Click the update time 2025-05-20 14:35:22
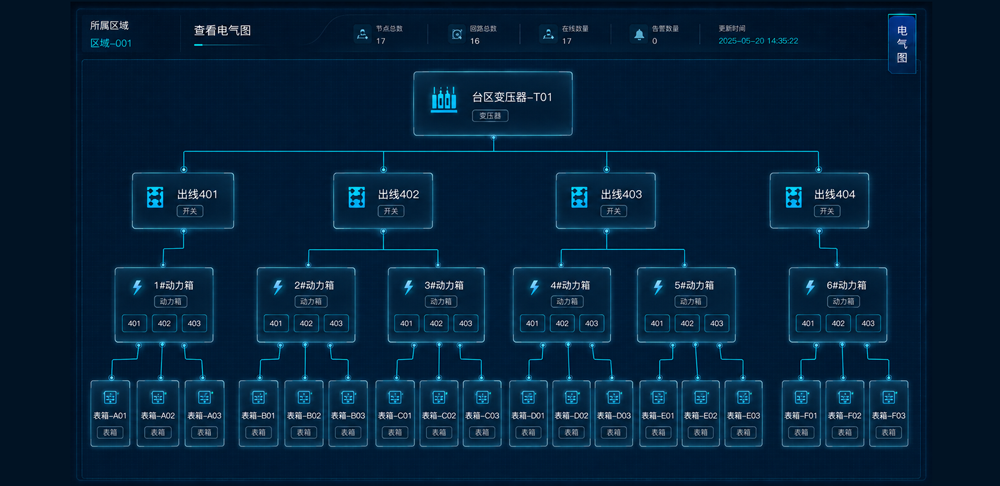The width and height of the screenshot is (1000, 486). (x=758, y=41)
